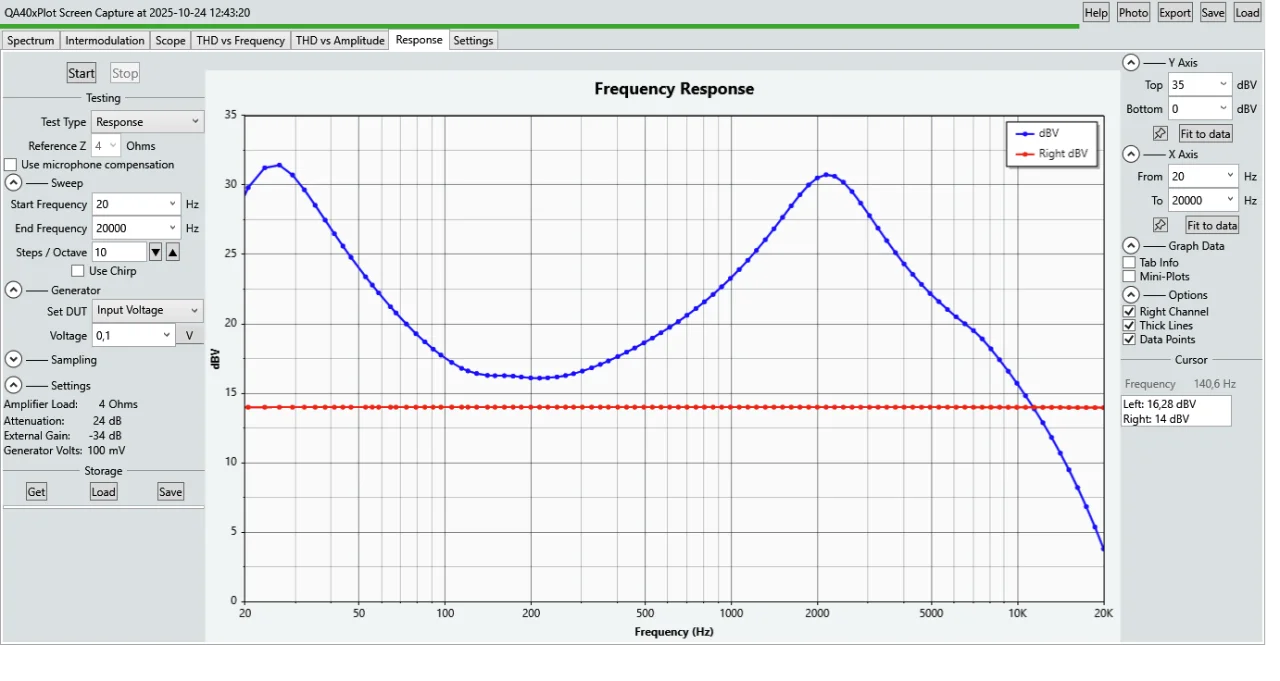Click the Export button in top bar
The width and height of the screenshot is (1280, 681).
click(1174, 12)
